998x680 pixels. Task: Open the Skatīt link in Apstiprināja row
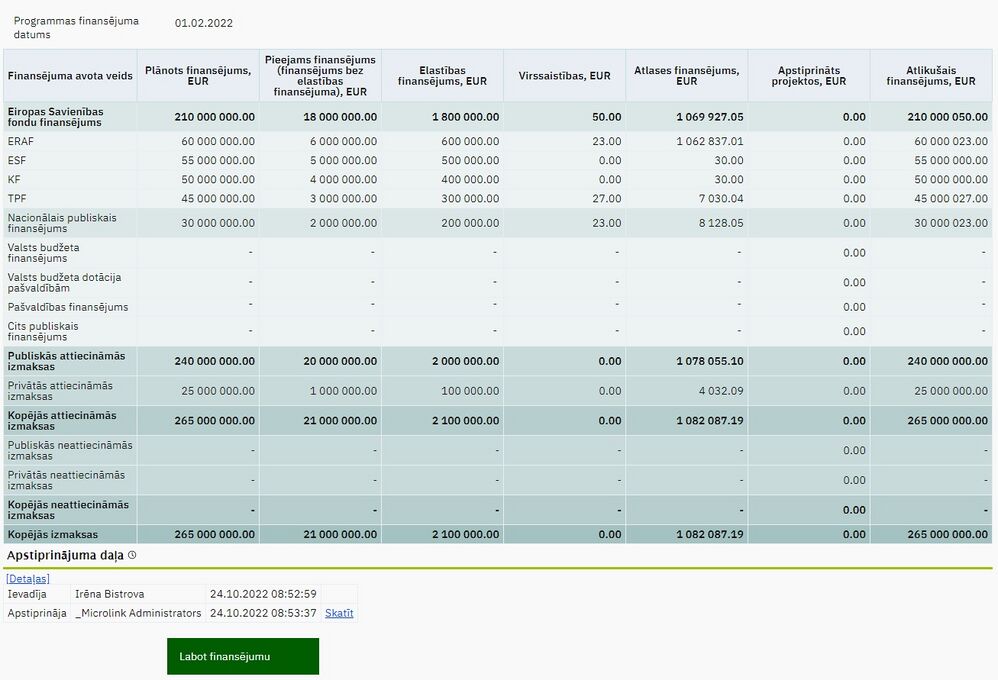click(x=339, y=613)
